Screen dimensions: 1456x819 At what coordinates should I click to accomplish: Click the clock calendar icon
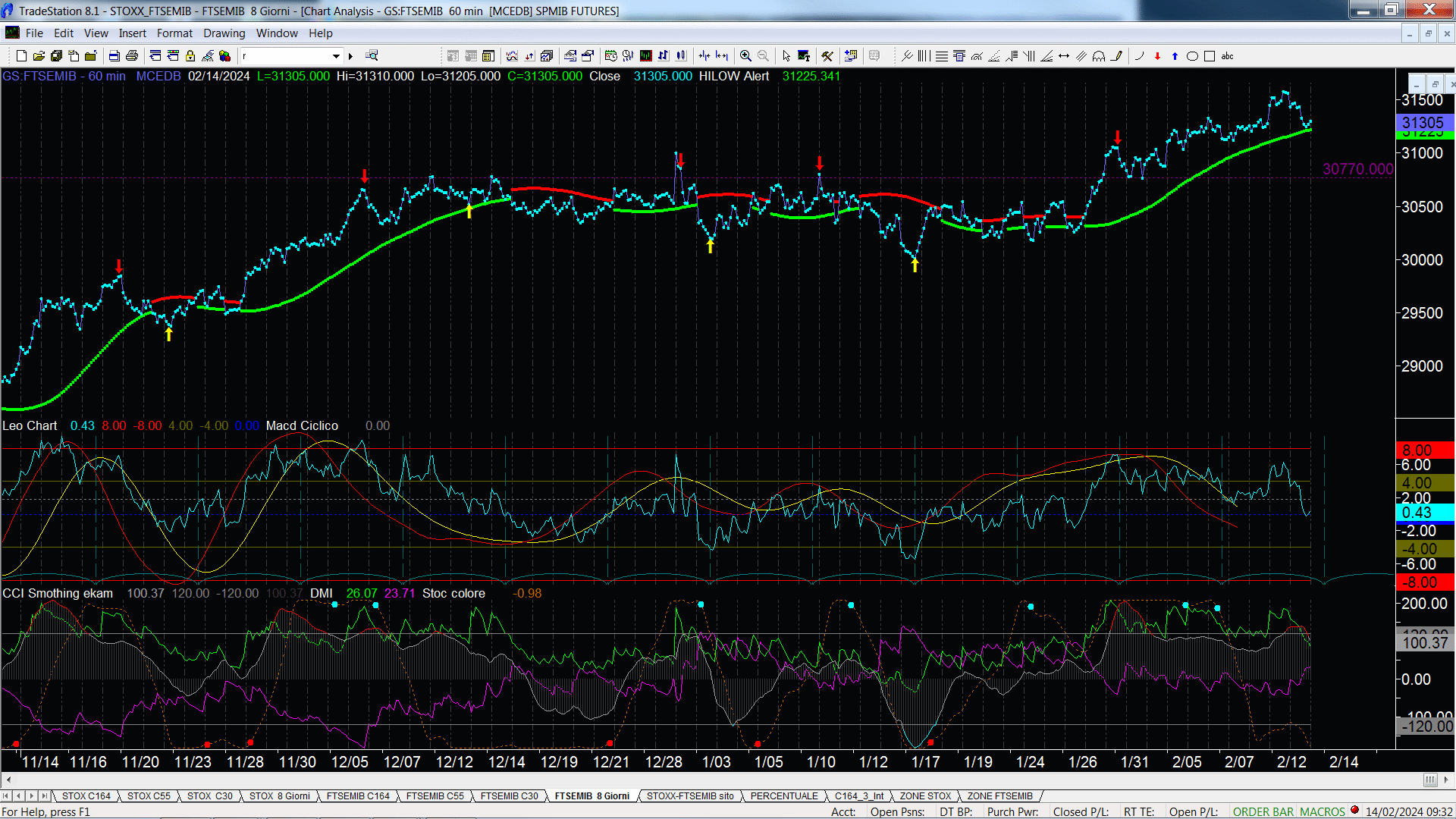tap(611, 56)
